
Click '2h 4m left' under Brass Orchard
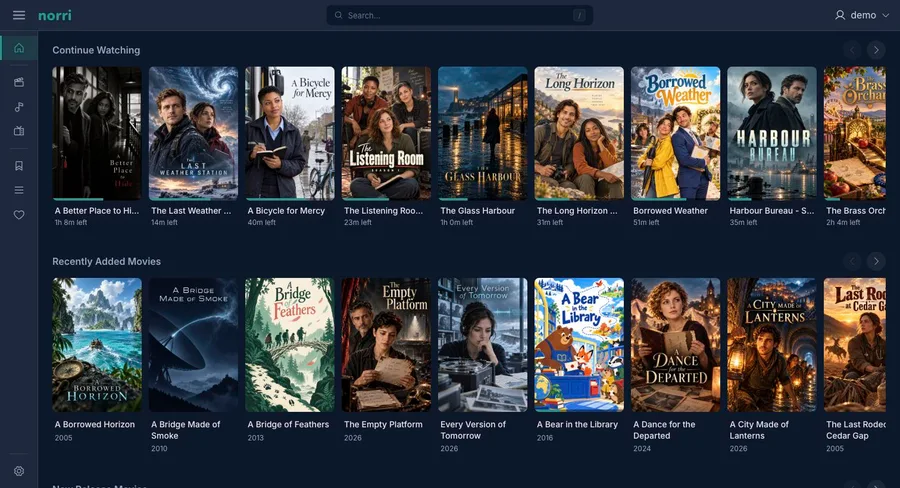(843, 222)
